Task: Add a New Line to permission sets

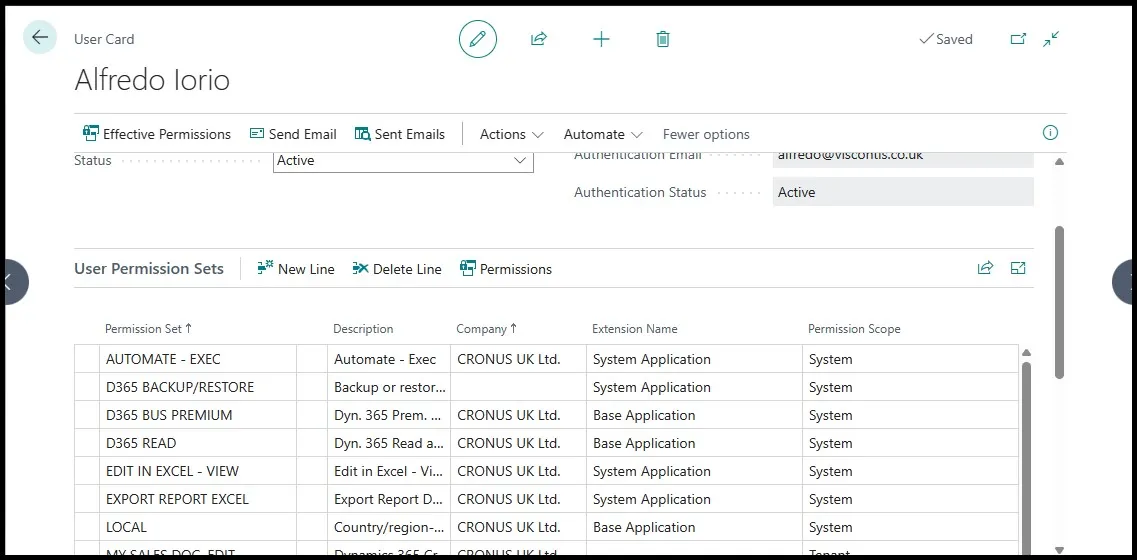Action: pos(296,269)
